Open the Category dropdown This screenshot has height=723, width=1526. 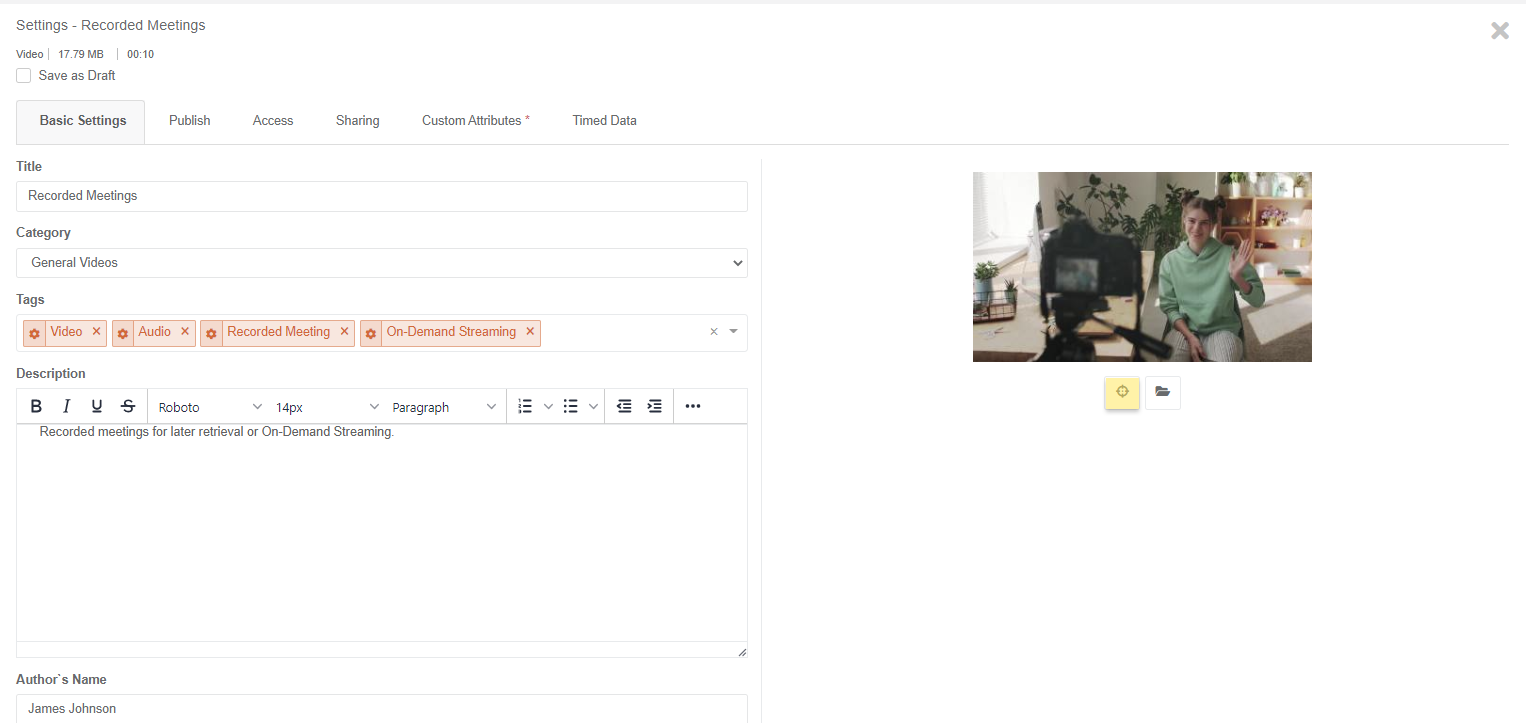[x=381, y=263]
